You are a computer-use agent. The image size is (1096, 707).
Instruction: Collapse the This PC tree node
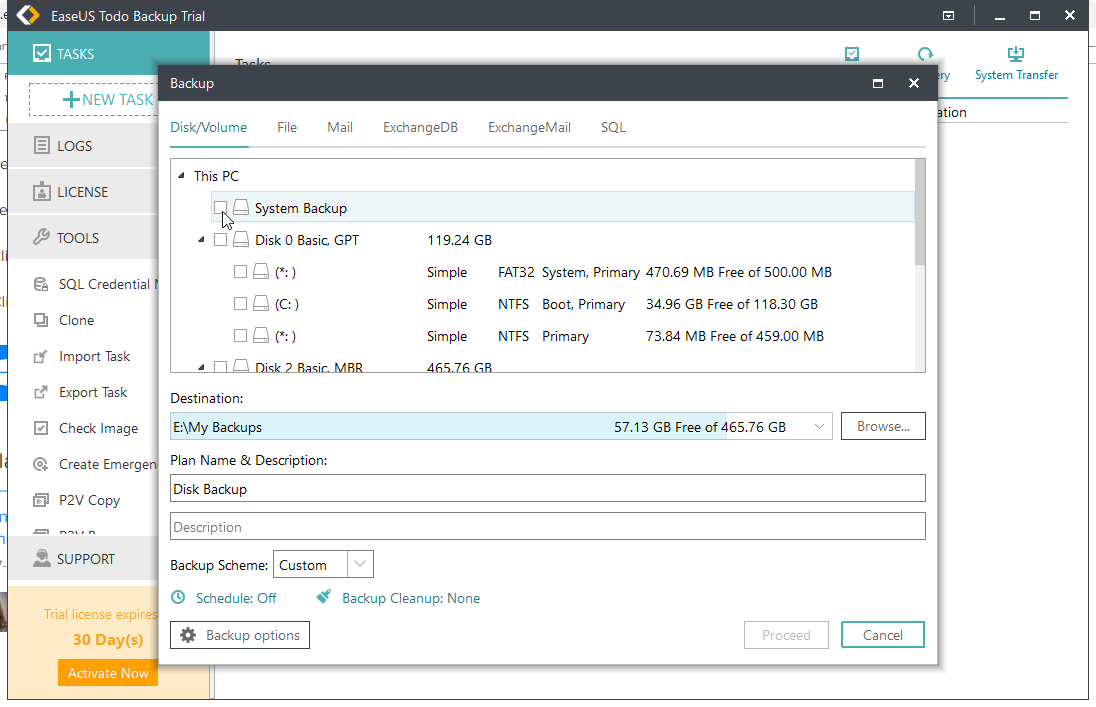tap(181, 176)
